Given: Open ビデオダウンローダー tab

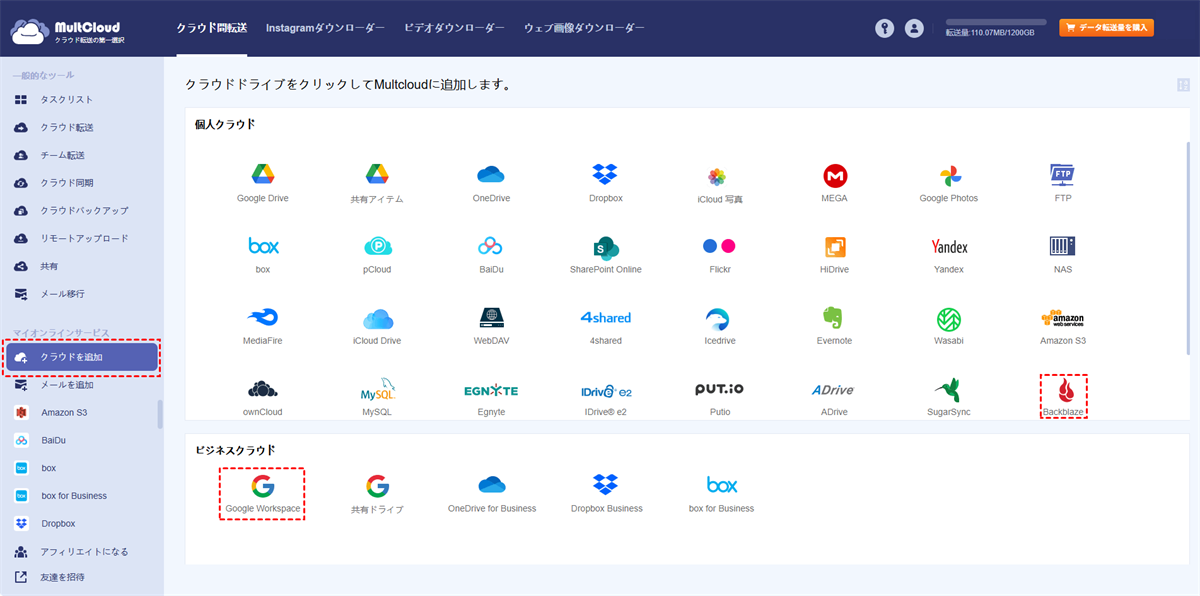Looking at the screenshot, I should coord(454,28).
